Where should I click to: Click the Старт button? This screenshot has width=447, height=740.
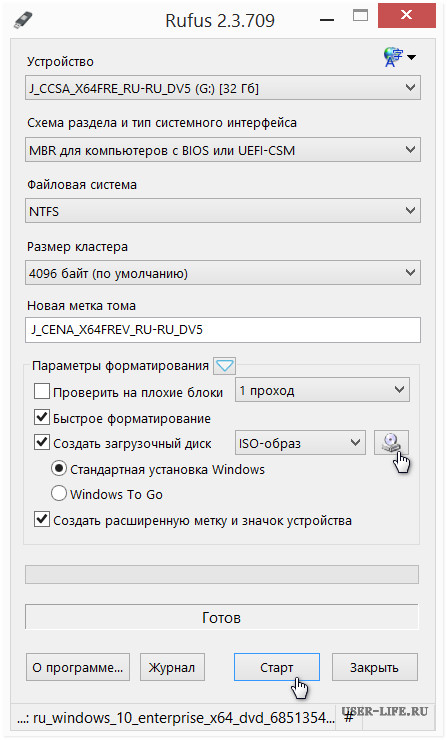click(277, 667)
